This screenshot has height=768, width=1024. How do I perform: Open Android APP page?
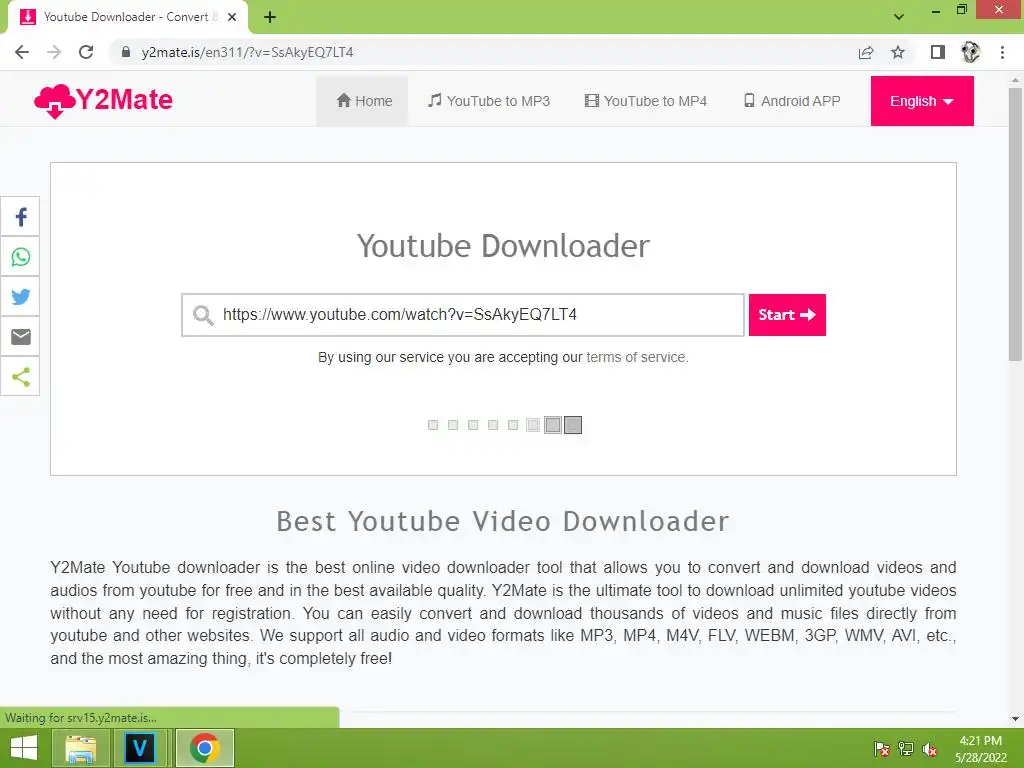pos(792,101)
